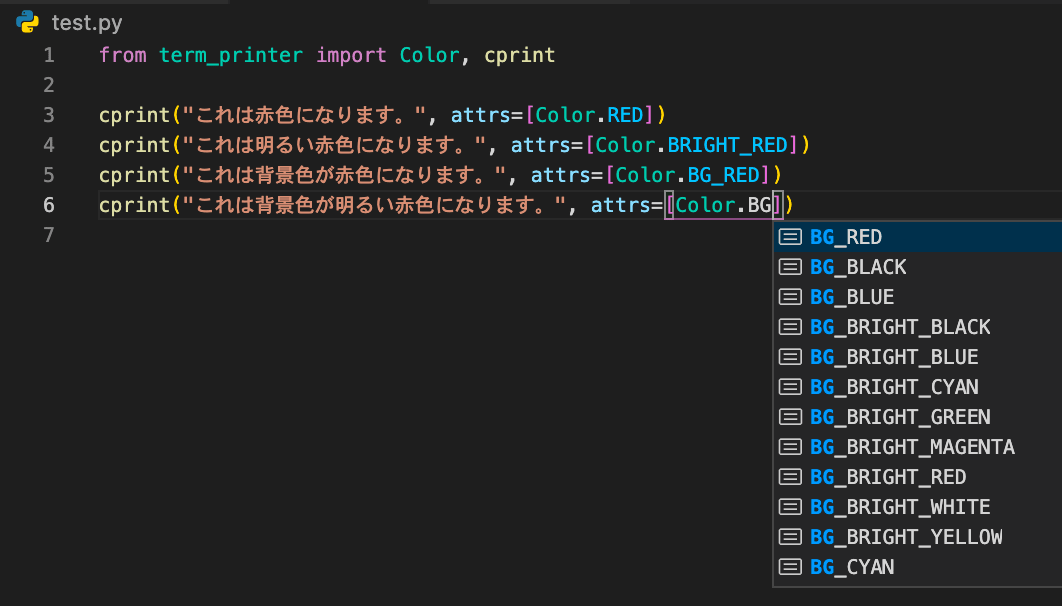Click line number 7 in the gutter
This screenshot has width=1062, height=606.
[x=49, y=235]
